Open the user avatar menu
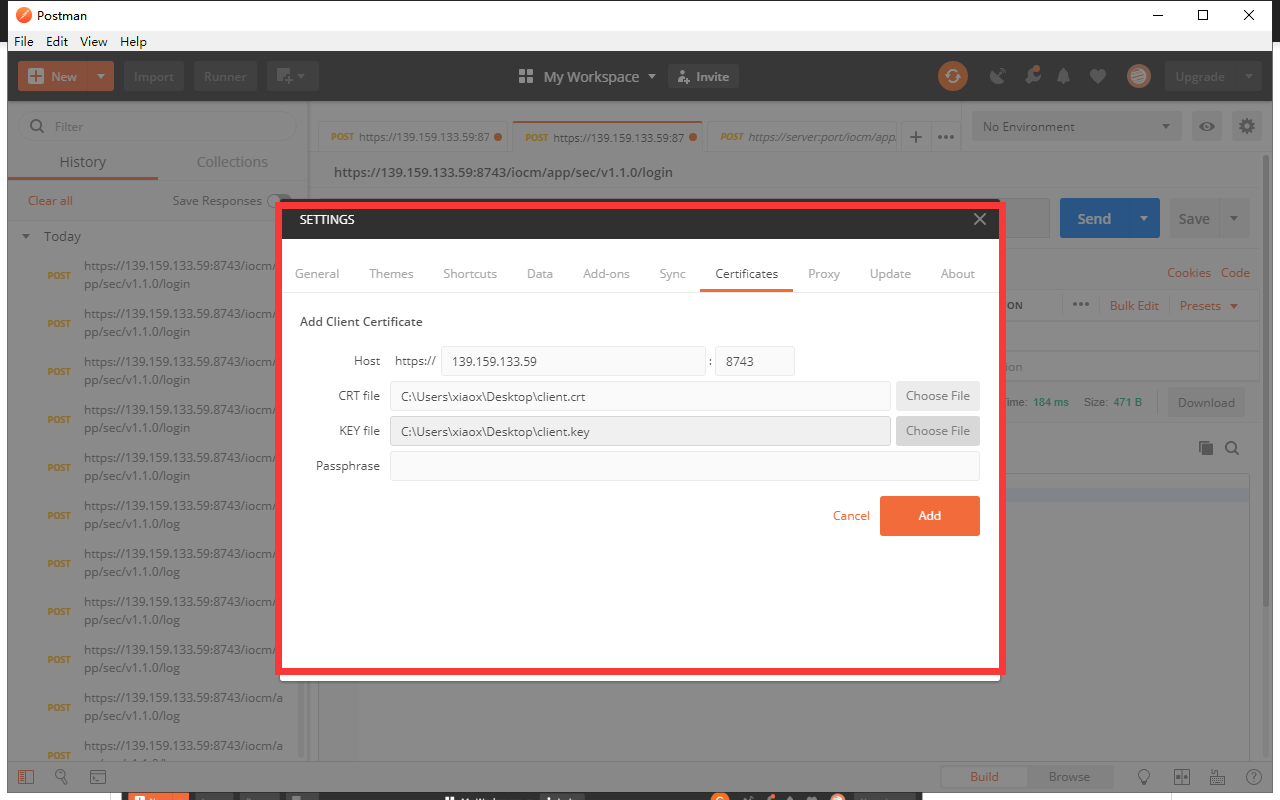 (x=1138, y=76)
